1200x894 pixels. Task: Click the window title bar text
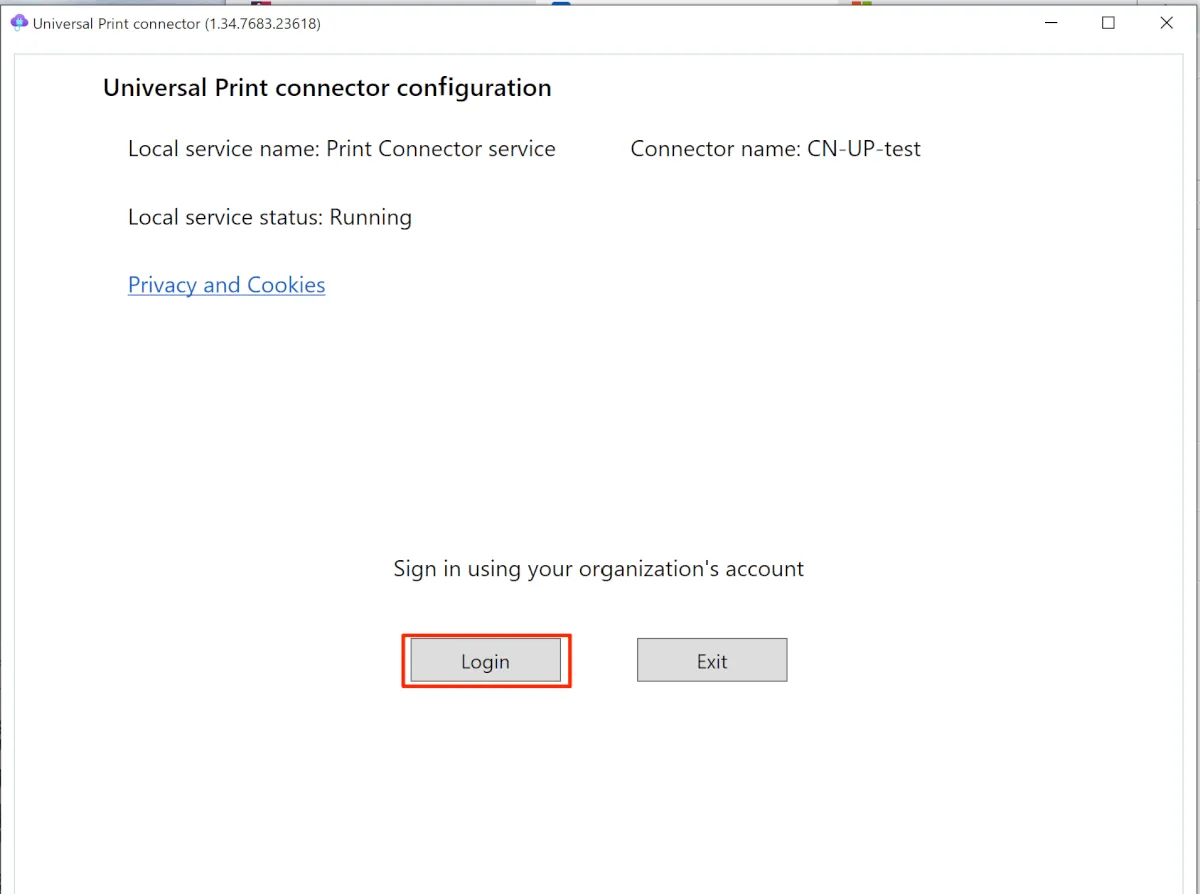pos(117,24)
